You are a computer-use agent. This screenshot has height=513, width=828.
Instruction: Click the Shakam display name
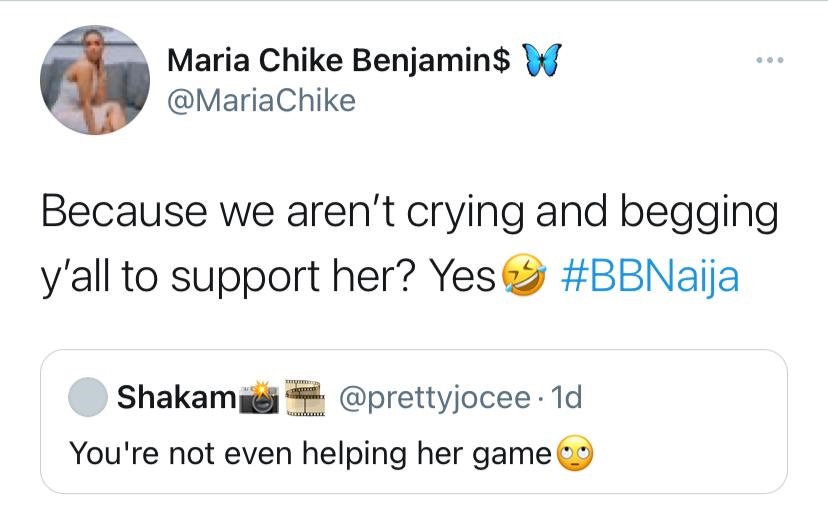[x=176, y=399]
